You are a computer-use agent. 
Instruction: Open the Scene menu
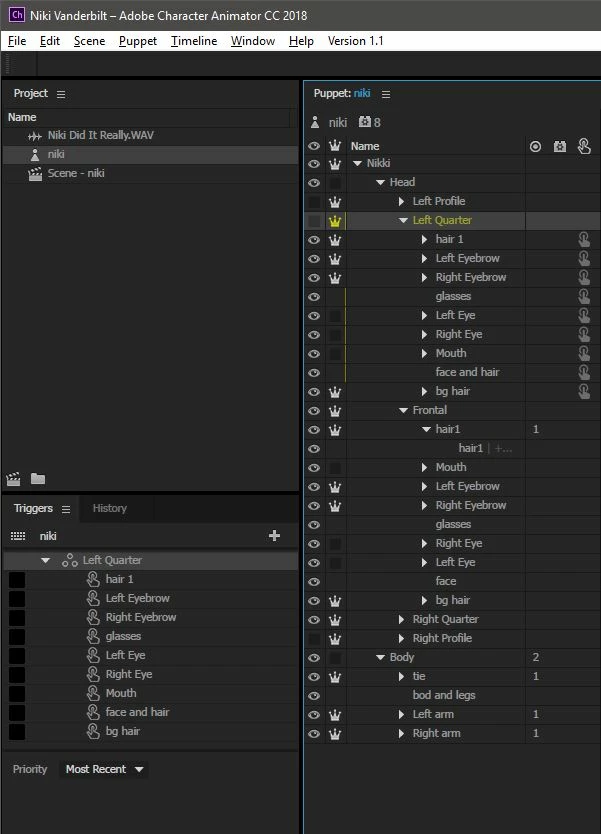[x=89, y=41]
